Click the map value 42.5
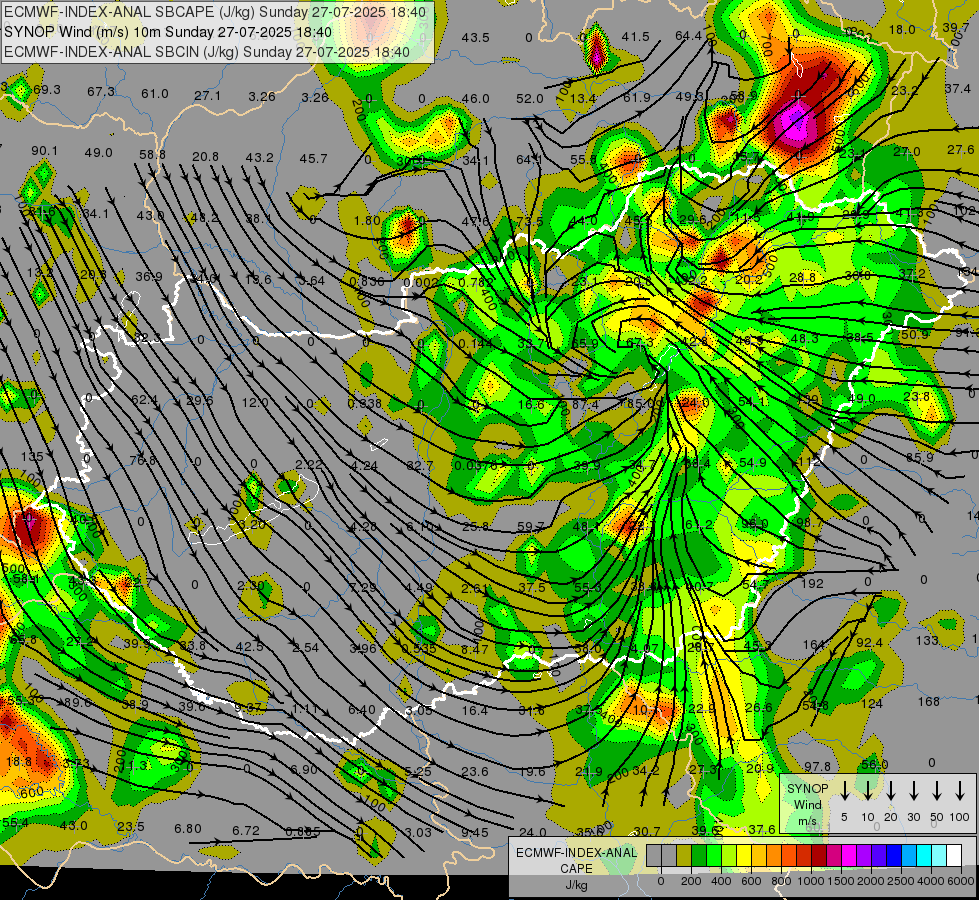This screenshot has height=900, width=979. click(249, 646)
